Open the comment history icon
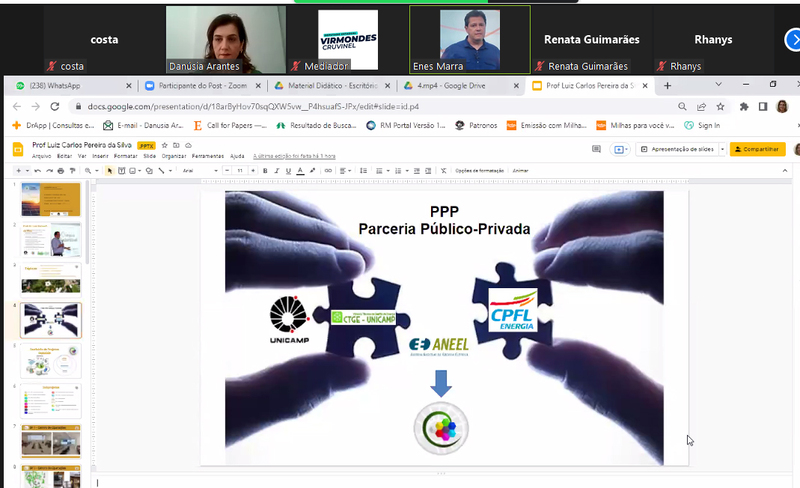 click(x=596, y=149)
